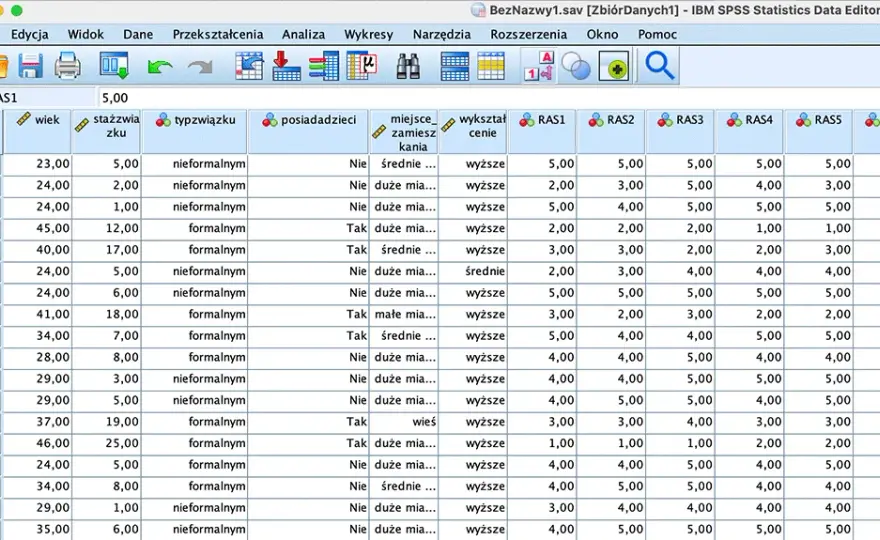Viewport: 880px width, 540px height.
Task: Open Go to Variable red arrow icon
Action: coord(286,66)
